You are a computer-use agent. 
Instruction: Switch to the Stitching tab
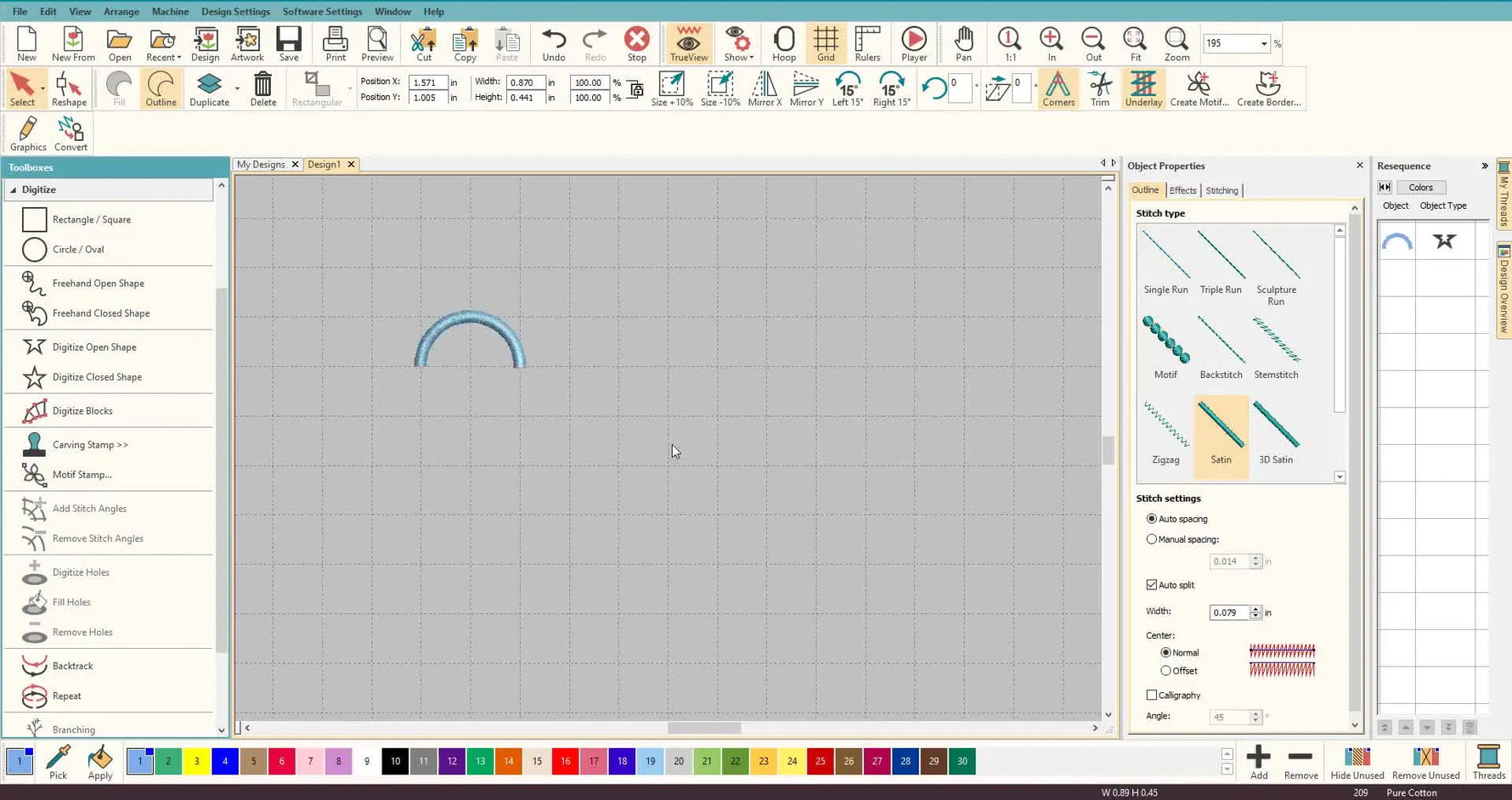point(1221,191)
